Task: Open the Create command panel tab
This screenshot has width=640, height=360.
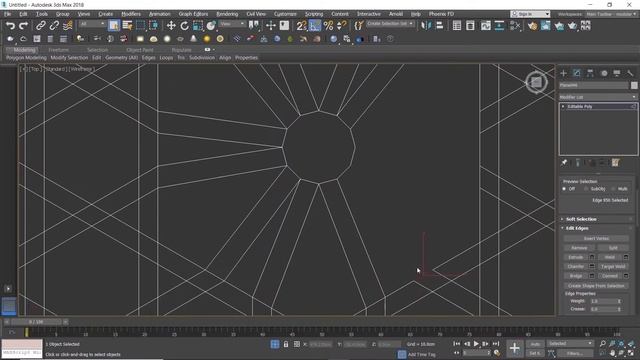Action: [x=564, y=73]
